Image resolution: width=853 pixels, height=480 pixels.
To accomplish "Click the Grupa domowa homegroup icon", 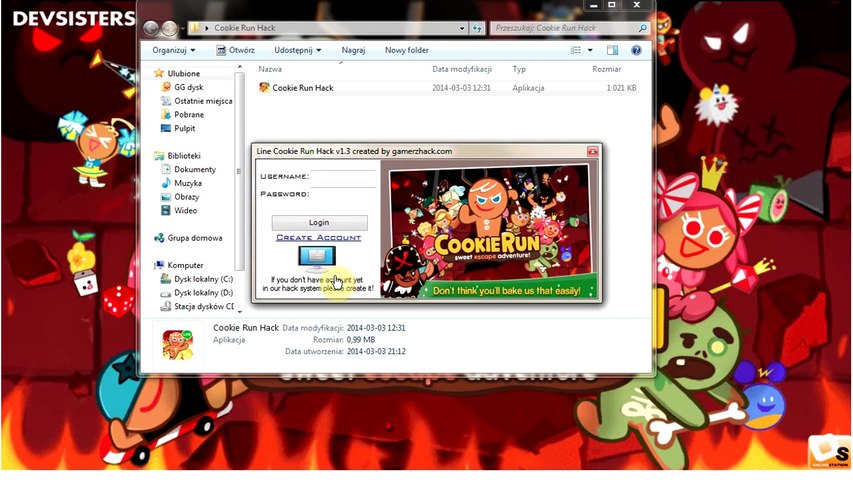I will (x=159, y=238).
